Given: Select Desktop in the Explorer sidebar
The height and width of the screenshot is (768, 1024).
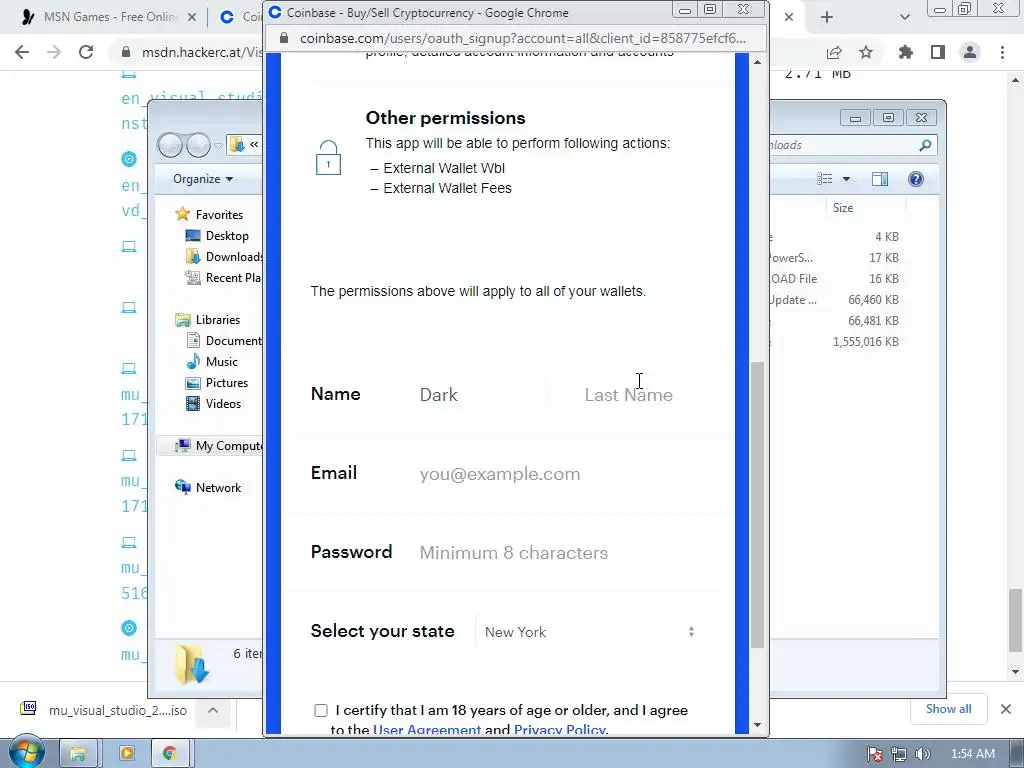Looking at the screenshot, I should coord(227,236).
